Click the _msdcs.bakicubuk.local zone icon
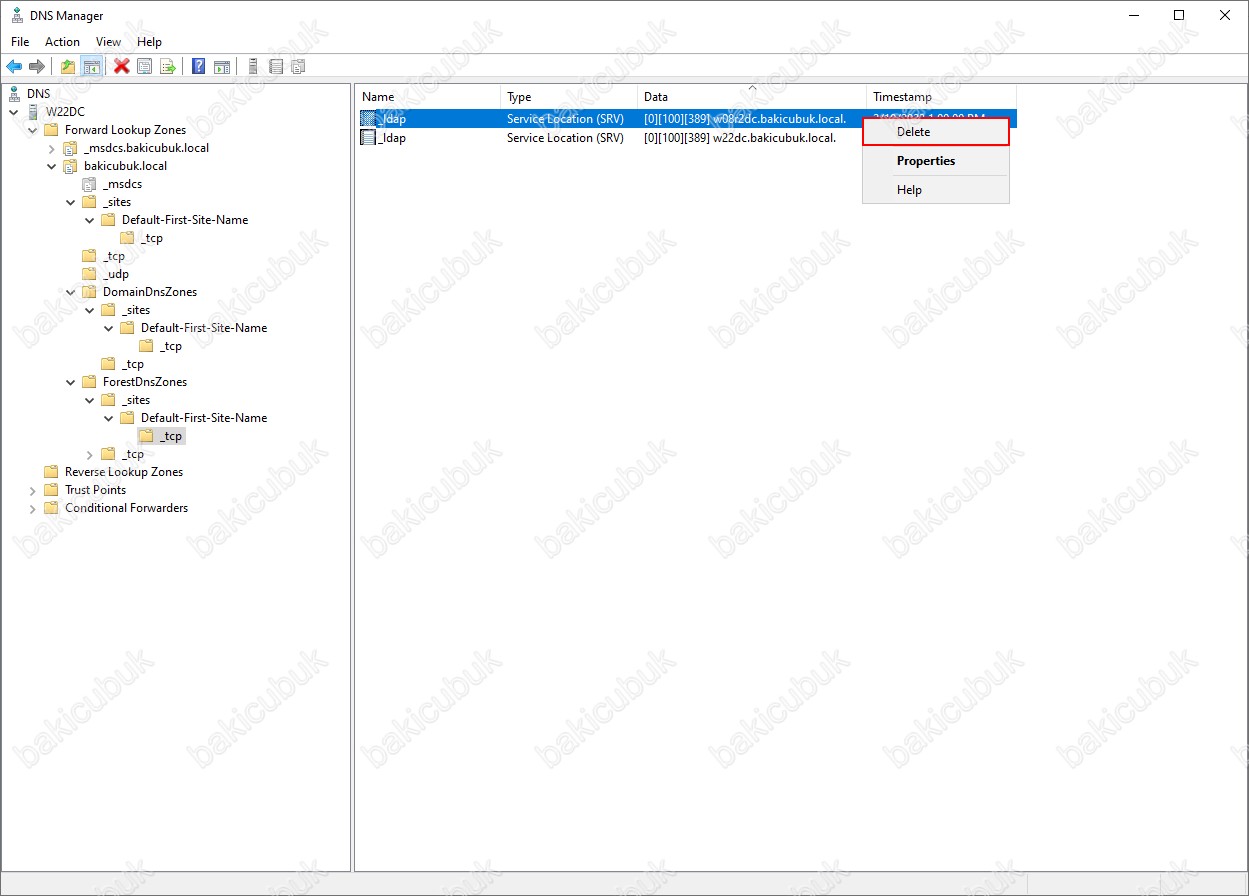1249x896 pixels. [x=70, y=148]
